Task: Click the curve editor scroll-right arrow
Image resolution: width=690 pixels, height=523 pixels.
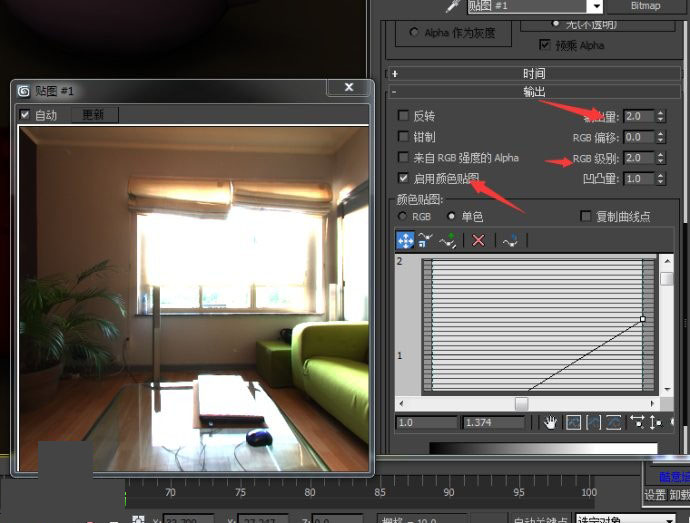Action: 652,403
